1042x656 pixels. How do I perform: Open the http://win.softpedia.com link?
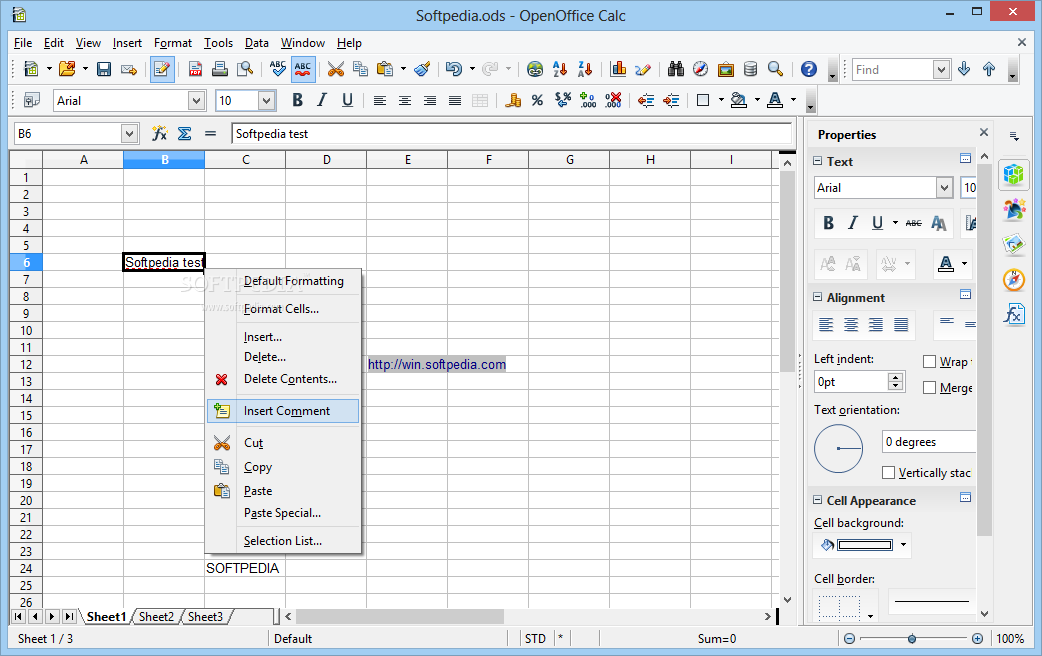point(437,364)
